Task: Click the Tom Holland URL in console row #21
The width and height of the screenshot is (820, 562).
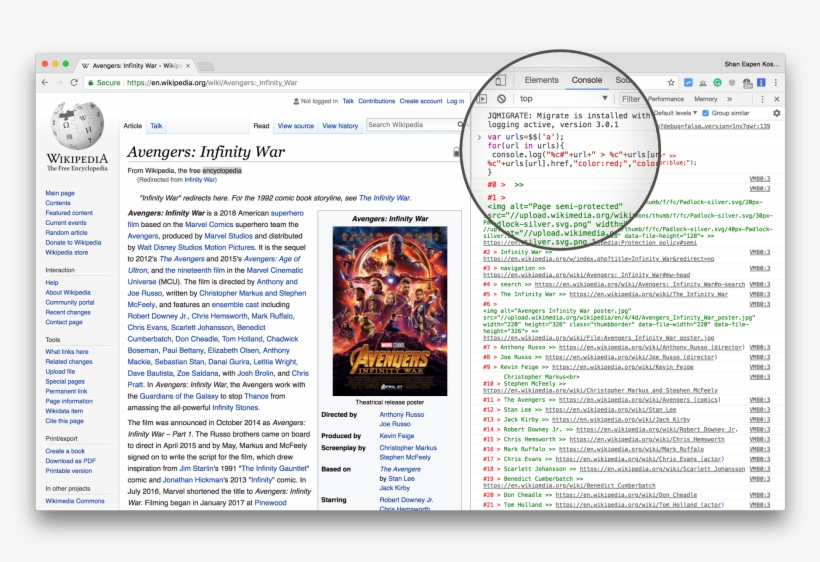Action: [640, 504]
